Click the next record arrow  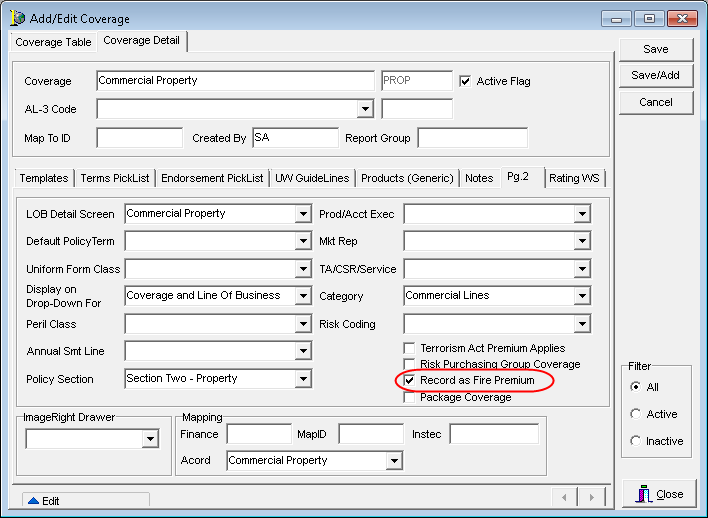pos(592,498)
